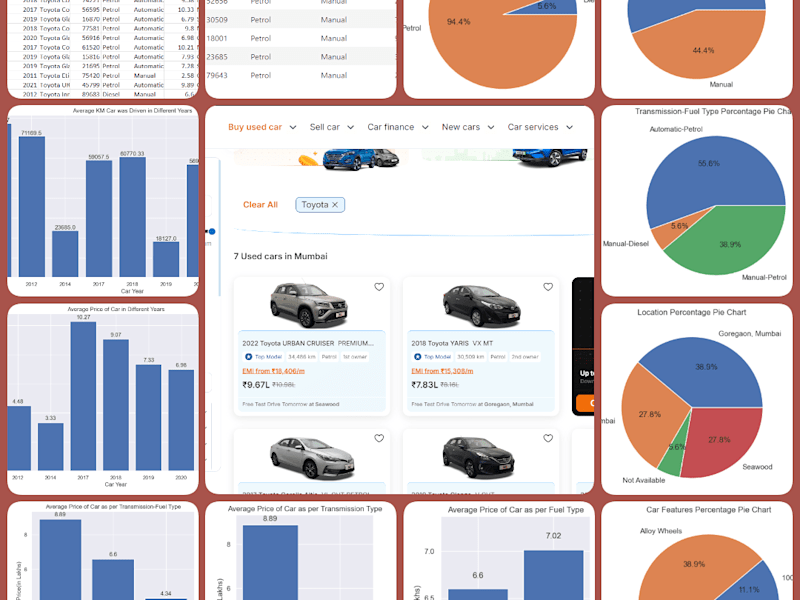Tap heart icon on silver Corolla Altis card
Image resolution: width=800 pixels, height=600 pixels.
click(379, 438)
